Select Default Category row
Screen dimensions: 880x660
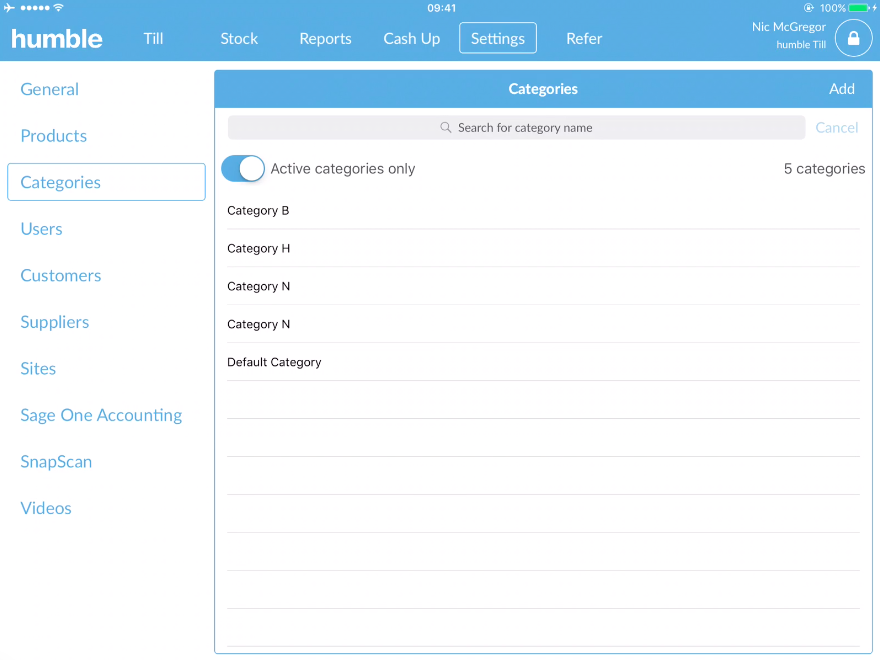(543, 362)
